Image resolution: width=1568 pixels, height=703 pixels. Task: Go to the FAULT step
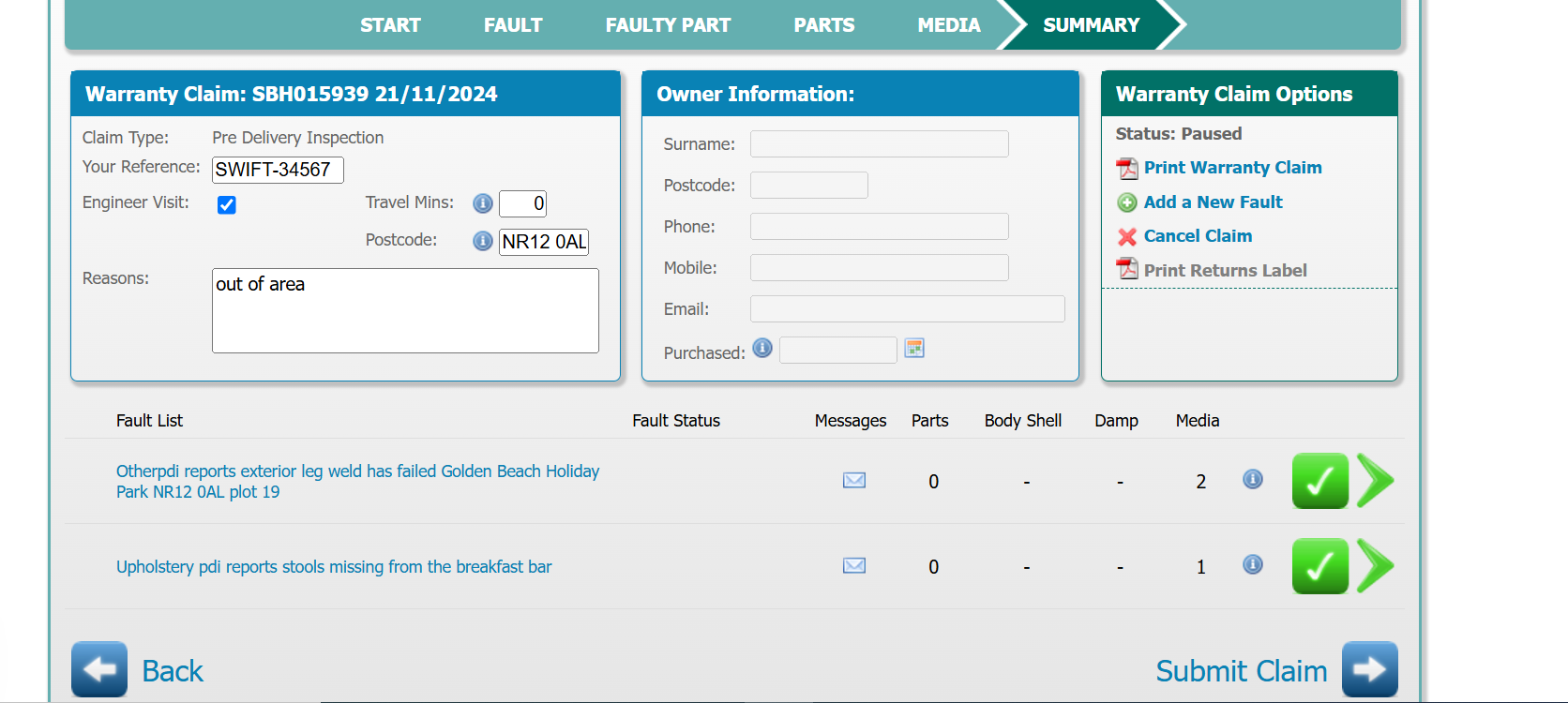pyautogui.click(x=513, y=25)
